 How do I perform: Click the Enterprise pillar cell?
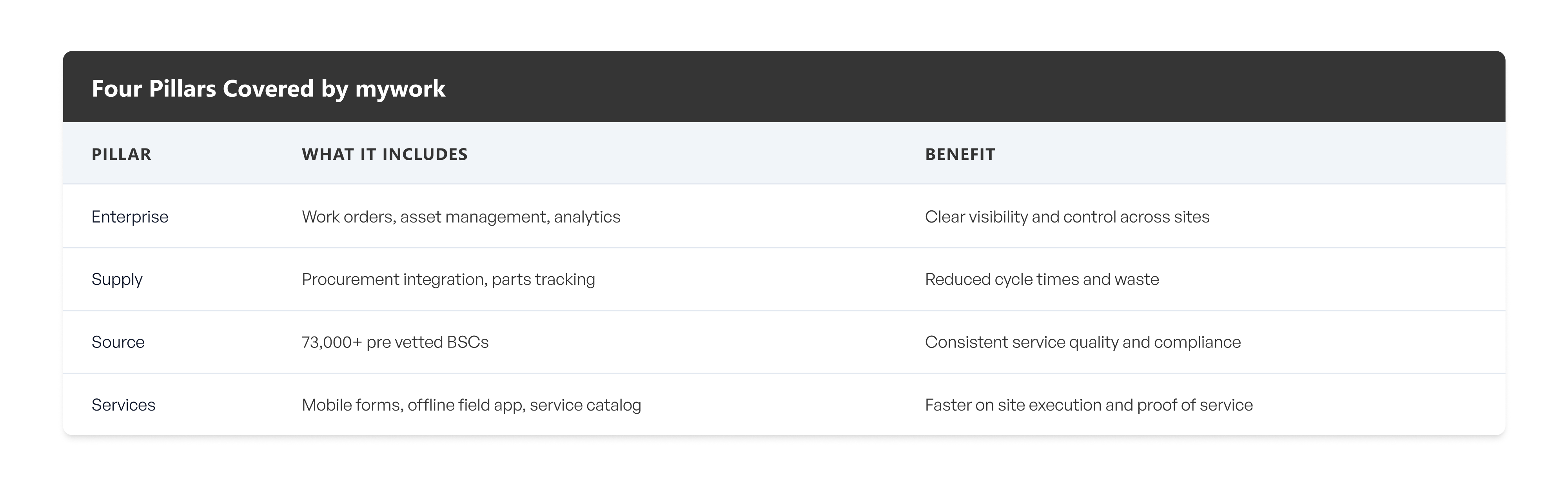130,217
